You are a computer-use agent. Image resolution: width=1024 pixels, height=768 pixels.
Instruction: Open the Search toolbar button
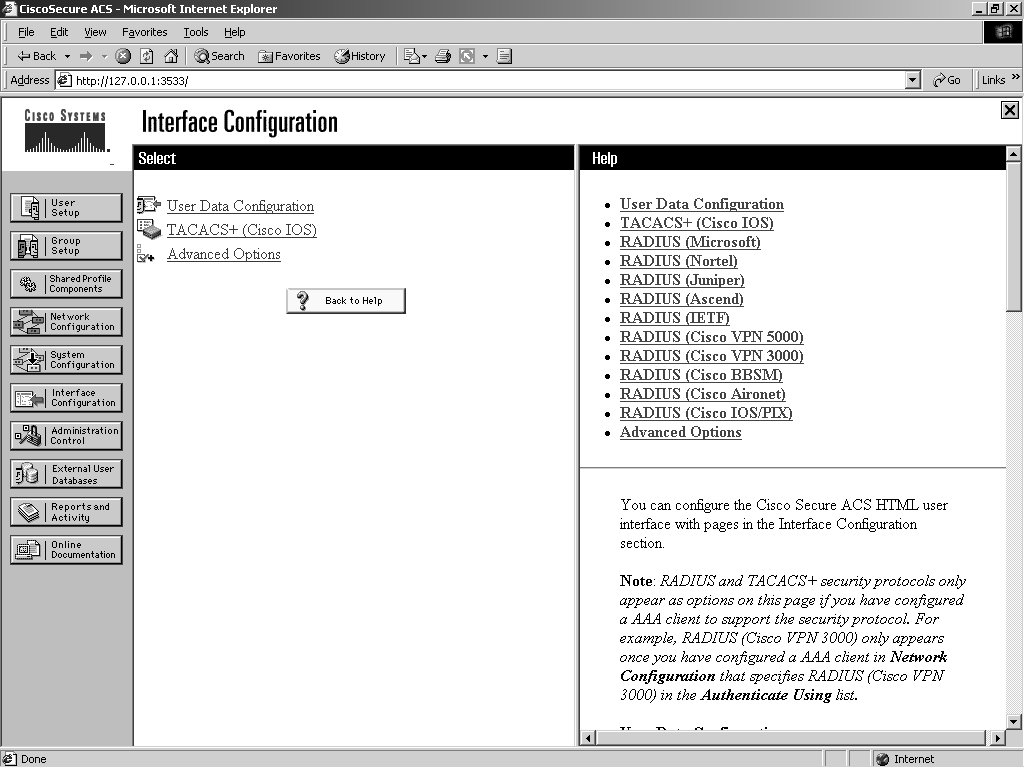coord(219,56)
